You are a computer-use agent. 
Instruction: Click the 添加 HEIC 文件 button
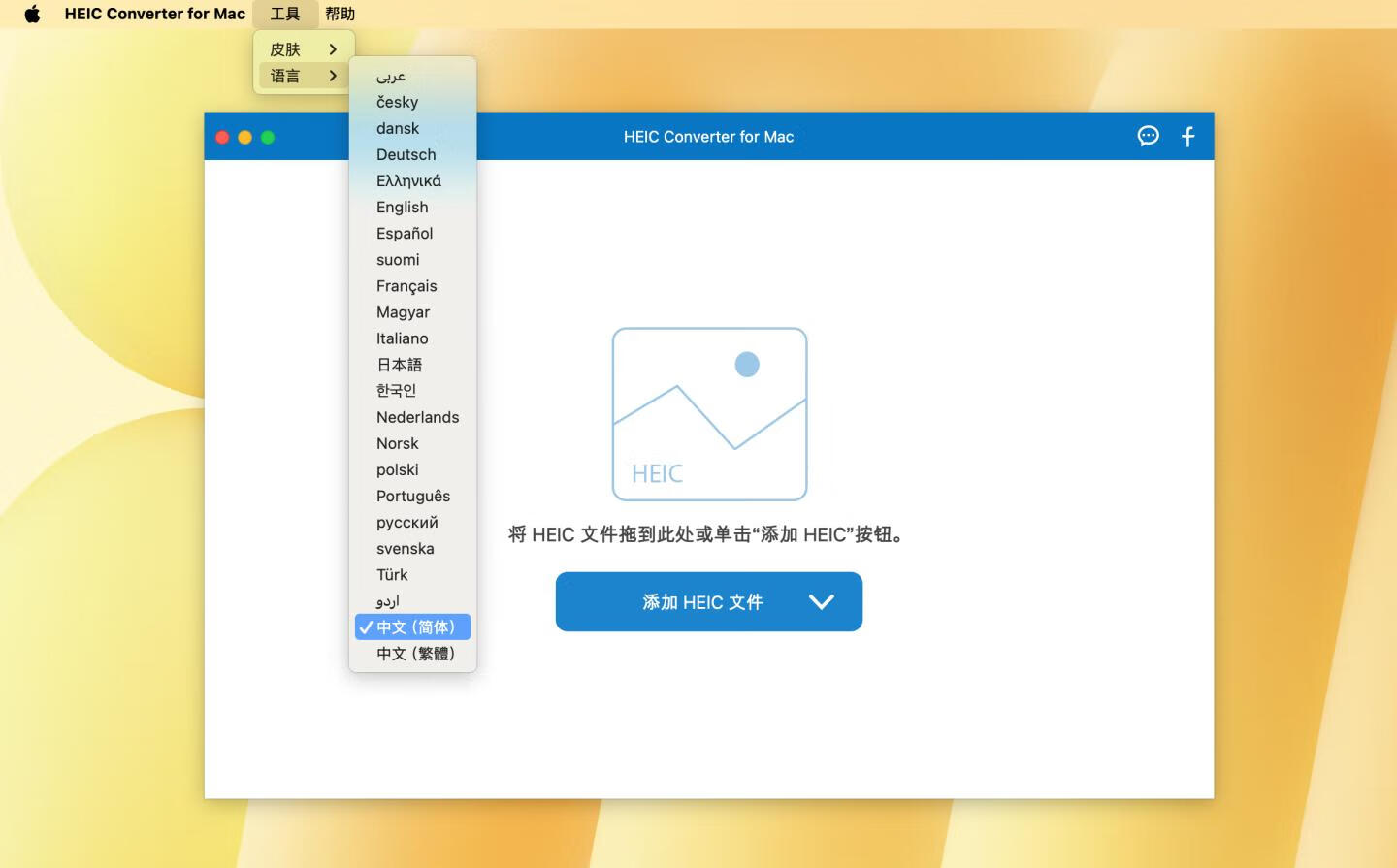709,601
